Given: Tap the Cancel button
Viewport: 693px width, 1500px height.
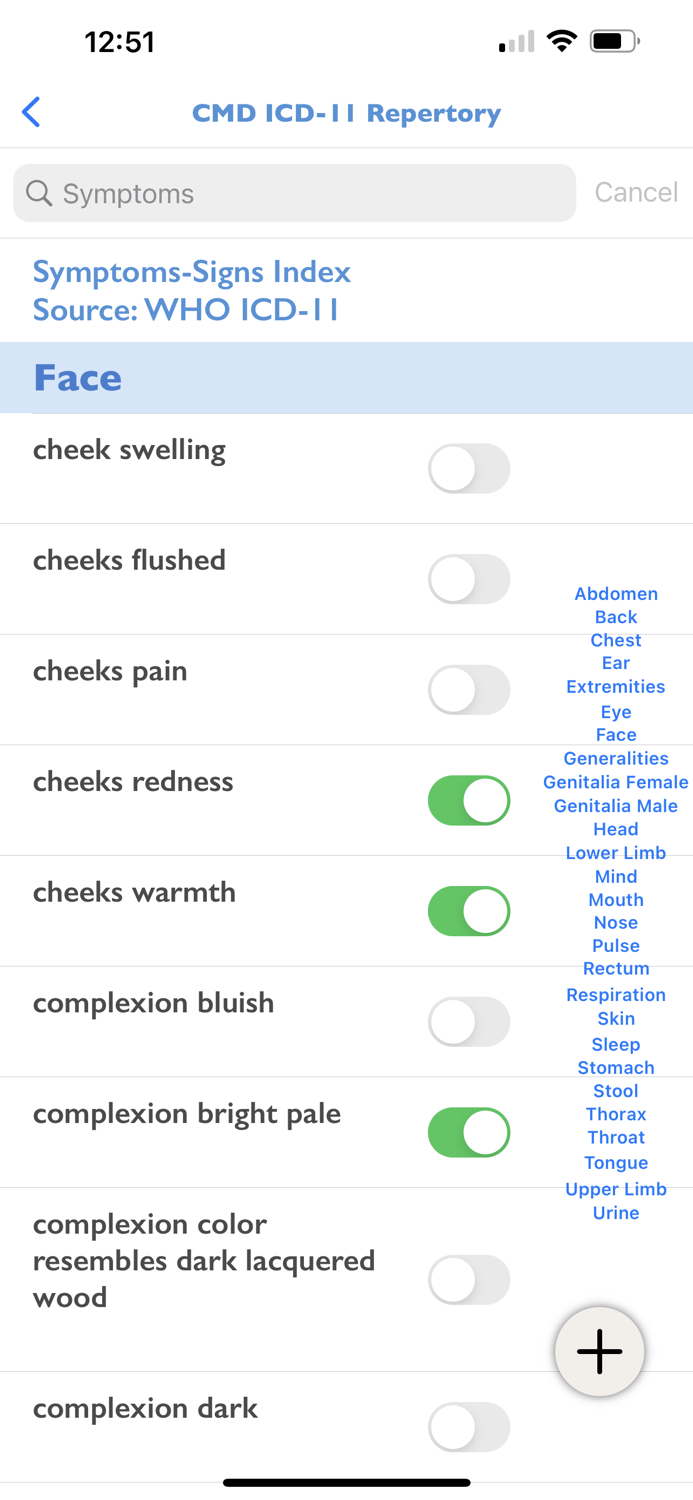Looking at the screenshot, I should tap(636, 192).
